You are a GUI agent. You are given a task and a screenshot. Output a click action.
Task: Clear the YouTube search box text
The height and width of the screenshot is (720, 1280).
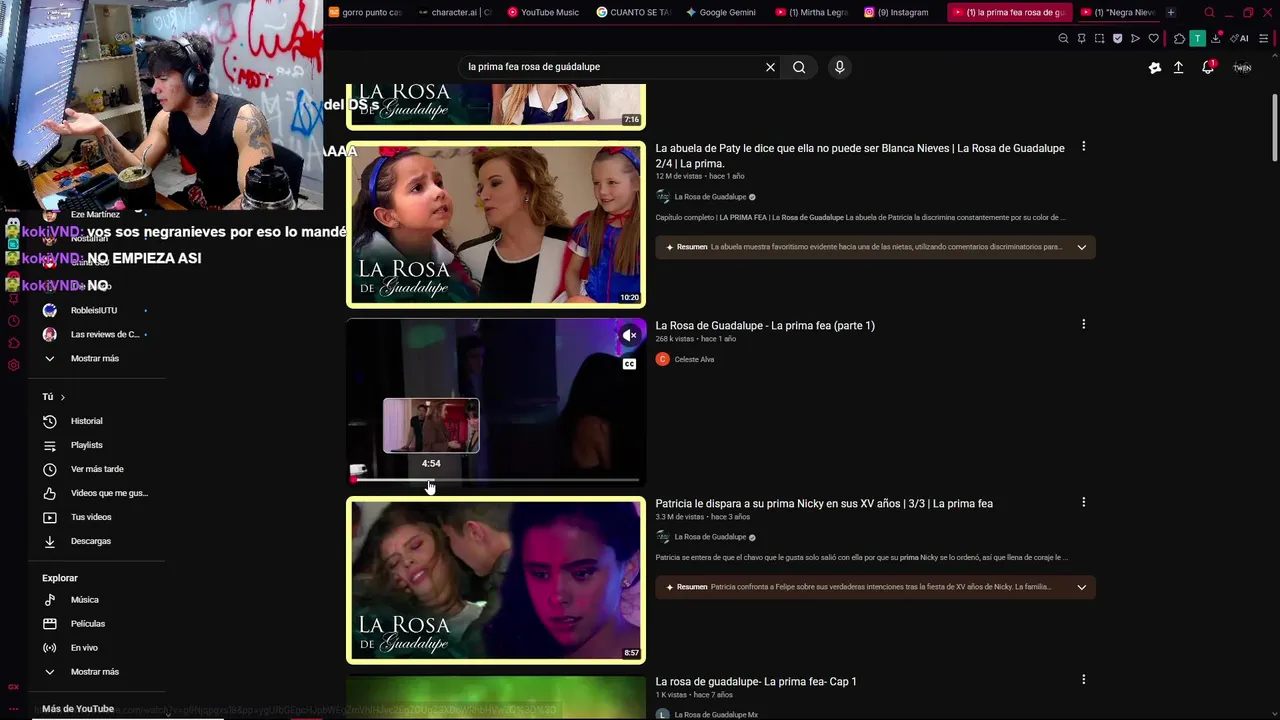pyautogui.click(x=770, y=67)
